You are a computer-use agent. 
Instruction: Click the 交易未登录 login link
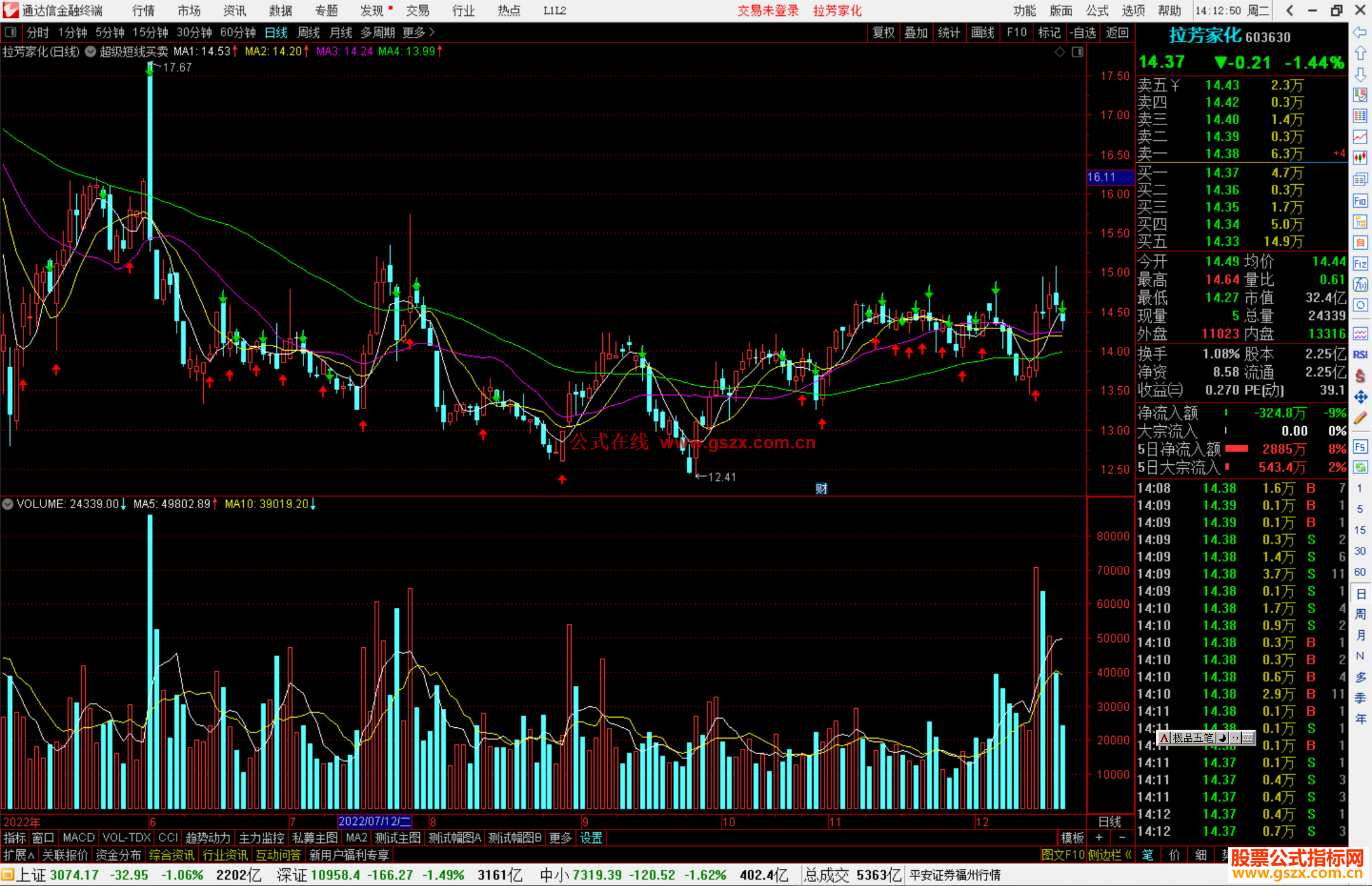tap(767, 11)
